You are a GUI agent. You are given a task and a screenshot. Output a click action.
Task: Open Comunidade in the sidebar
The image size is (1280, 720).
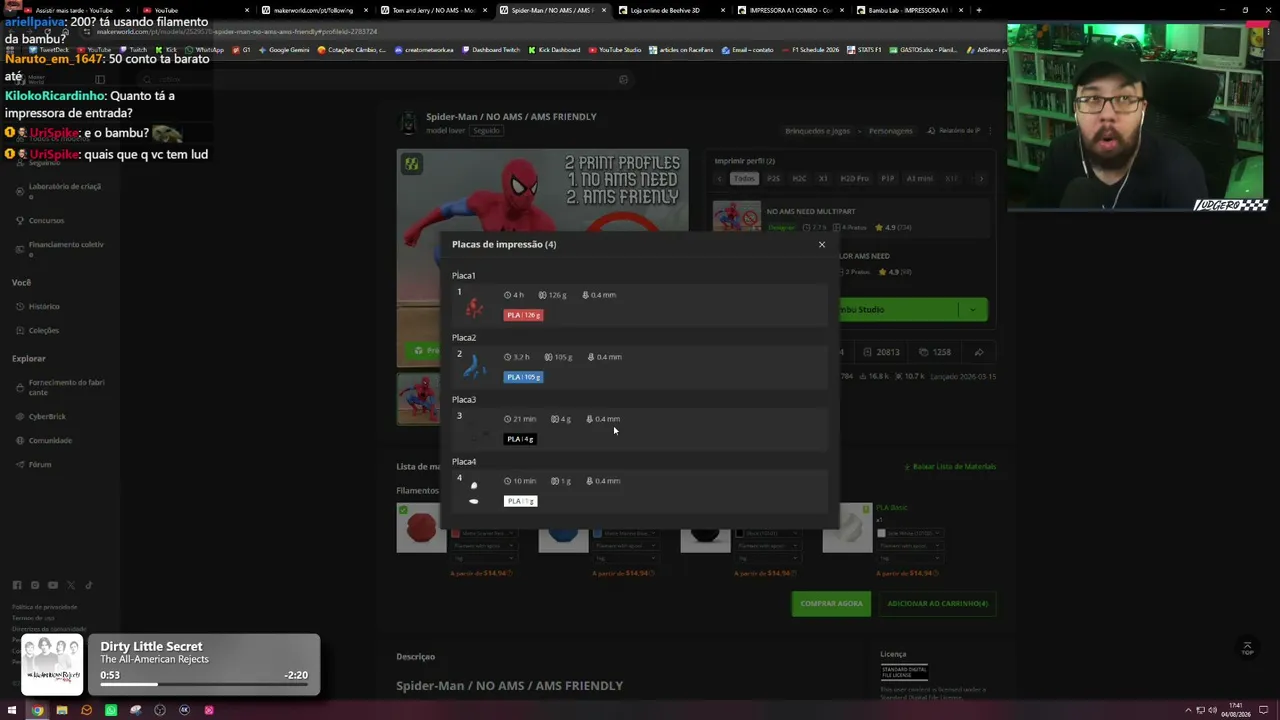[50, 440]
